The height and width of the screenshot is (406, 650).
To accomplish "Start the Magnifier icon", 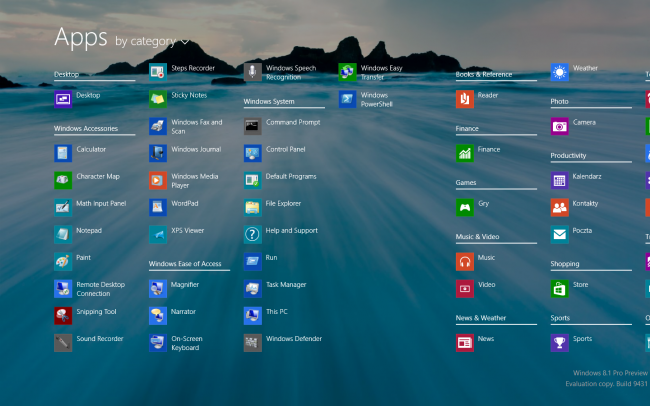I will 158,289.
